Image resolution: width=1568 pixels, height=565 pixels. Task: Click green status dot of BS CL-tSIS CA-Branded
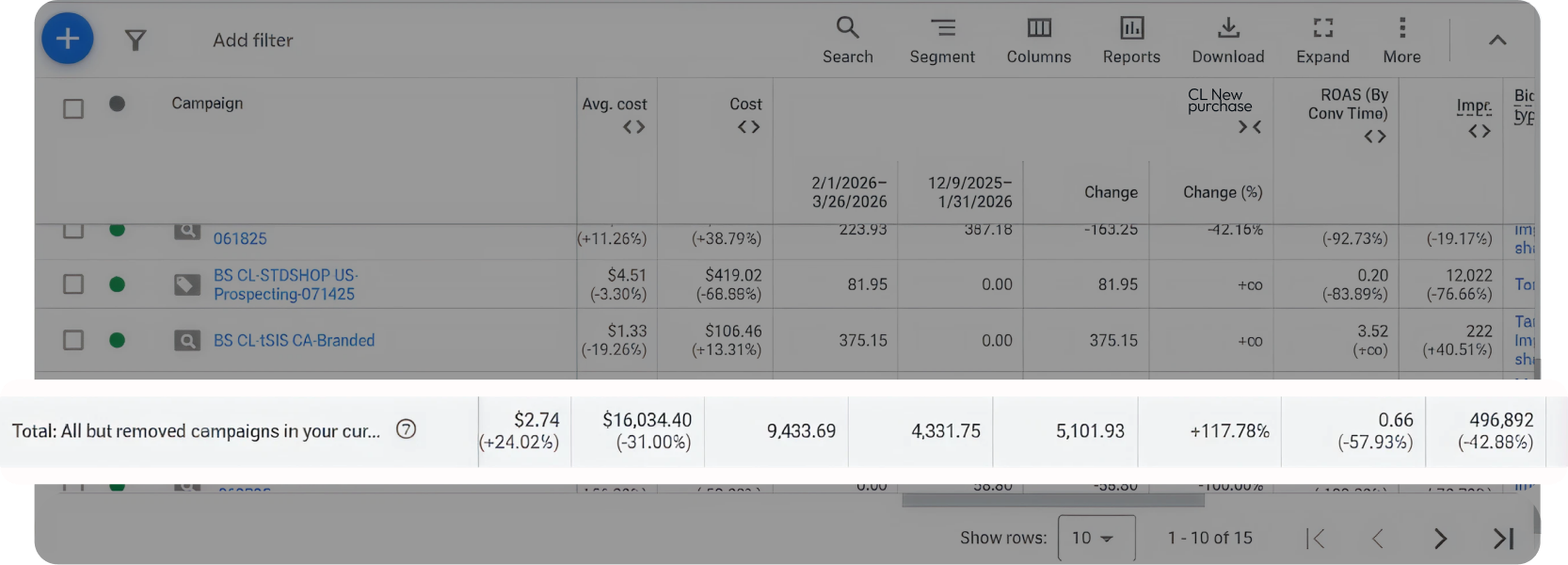coord(117,340)
